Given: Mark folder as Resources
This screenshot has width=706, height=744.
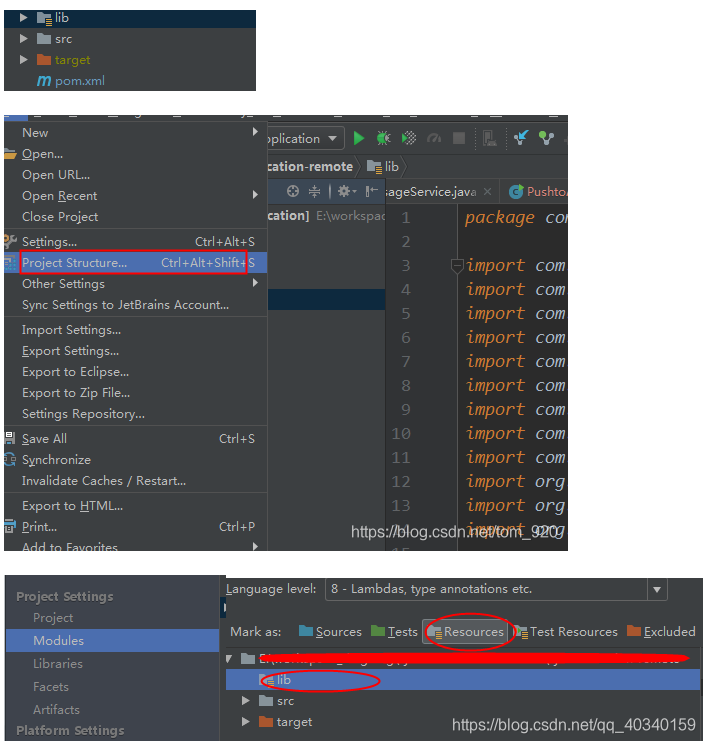Looking at the screenshot, I should (x=465, y=632).
